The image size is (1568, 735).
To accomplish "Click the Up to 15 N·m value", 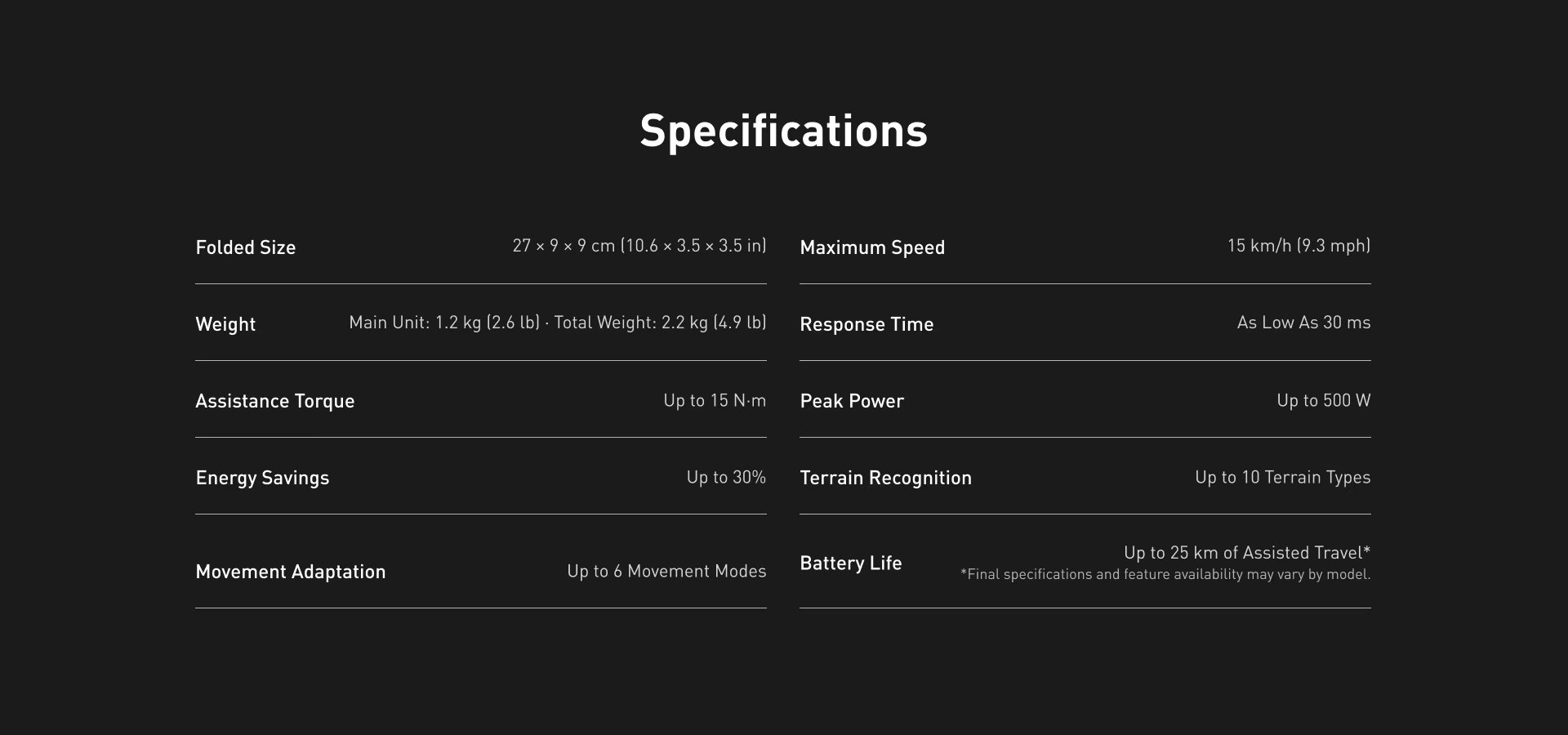I will click(x=715, y=400).
